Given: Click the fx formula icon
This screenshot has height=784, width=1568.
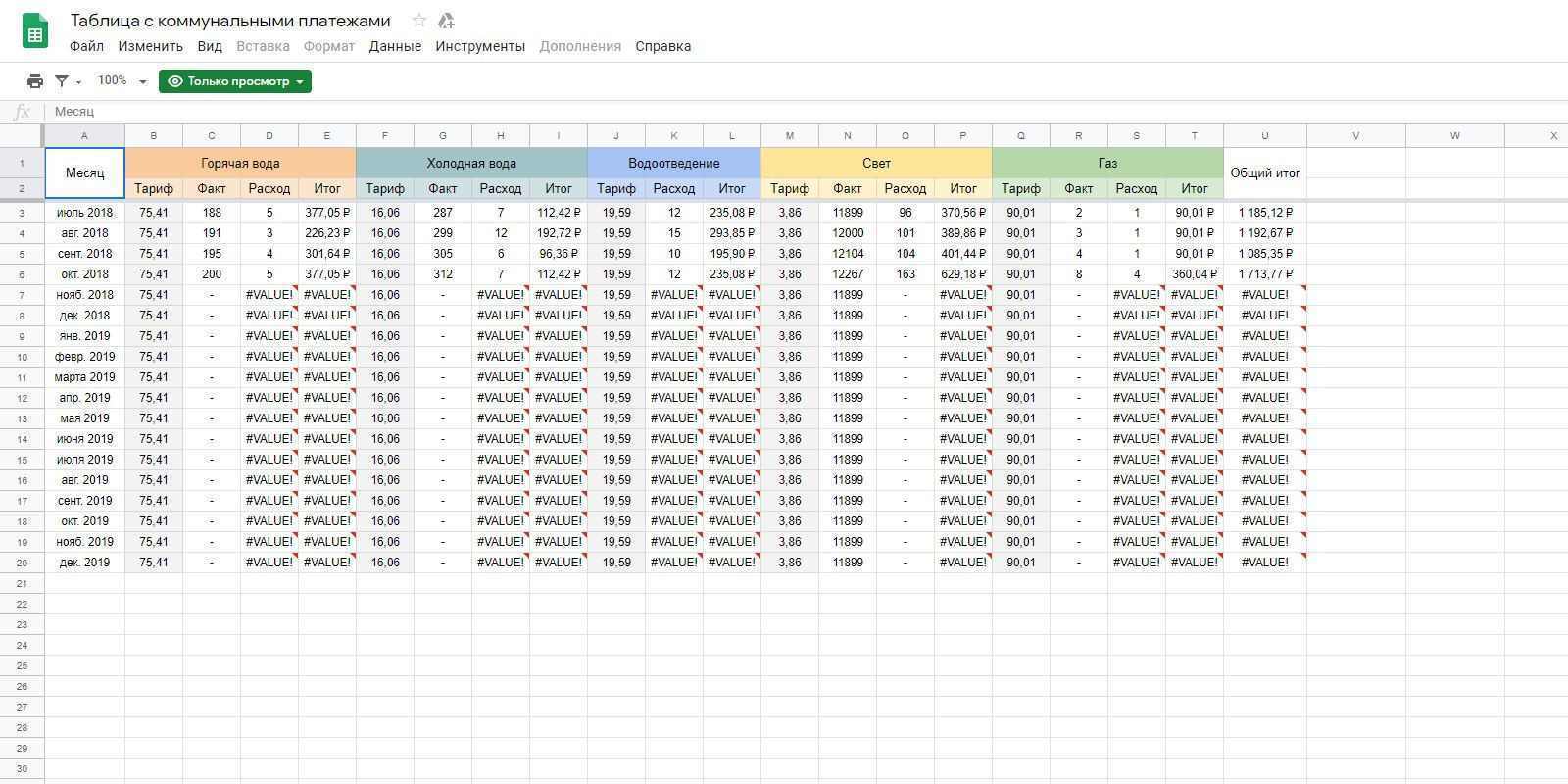Looking at the screenshot, I should tap(22, 112).
